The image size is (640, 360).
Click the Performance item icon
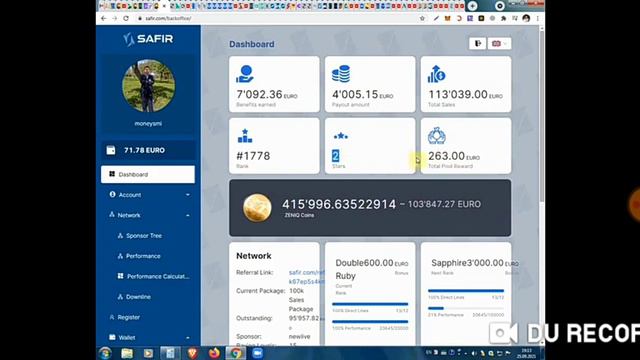[x=120, y=256]
